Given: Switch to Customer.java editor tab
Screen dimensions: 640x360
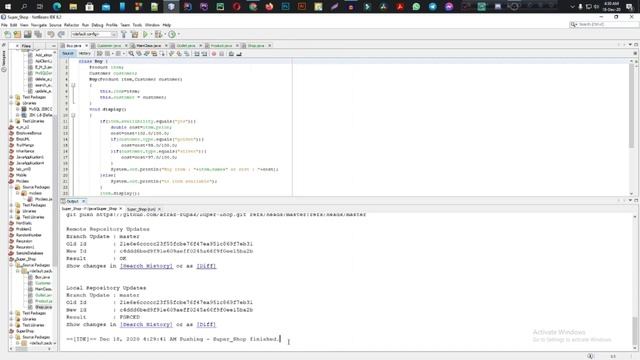Looking at the screenshot, I should coord(109,46).
